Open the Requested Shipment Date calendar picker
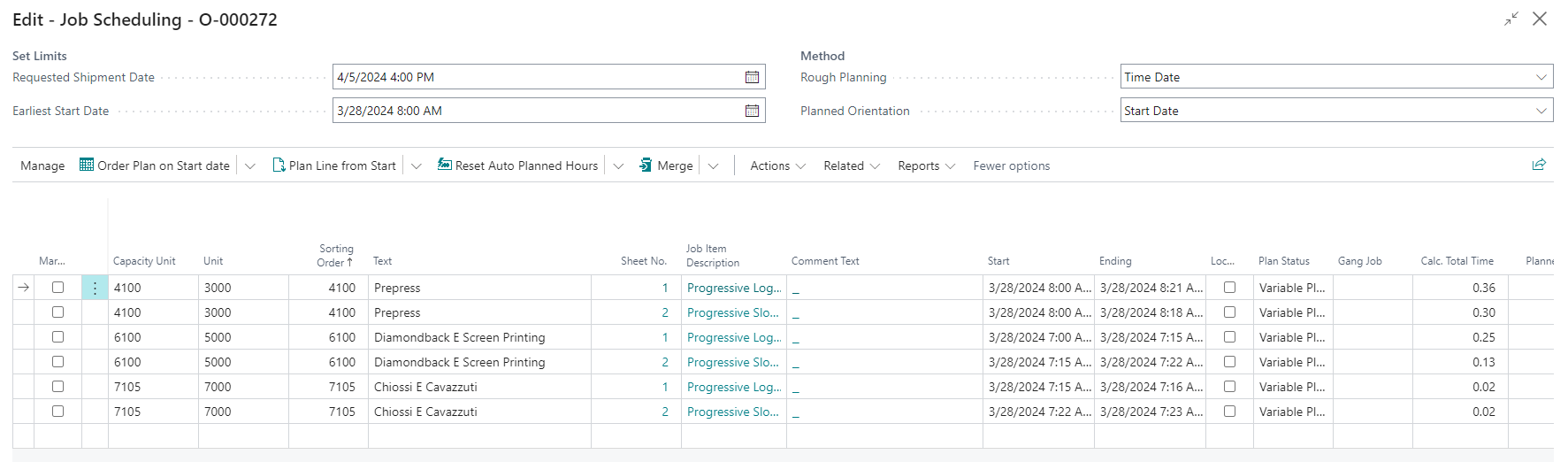The height and width of the screenshot is (462, 1568). click(752, 78)
